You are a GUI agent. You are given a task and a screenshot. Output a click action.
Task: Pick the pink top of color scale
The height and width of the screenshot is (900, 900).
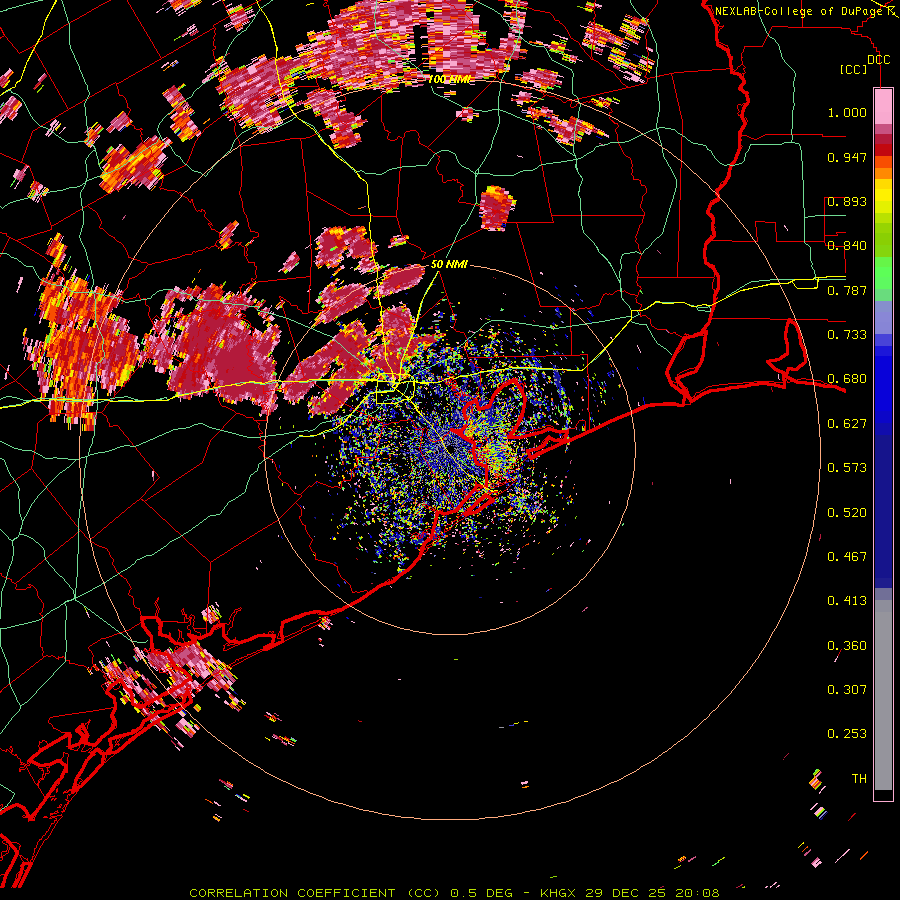tap(883, 107)
